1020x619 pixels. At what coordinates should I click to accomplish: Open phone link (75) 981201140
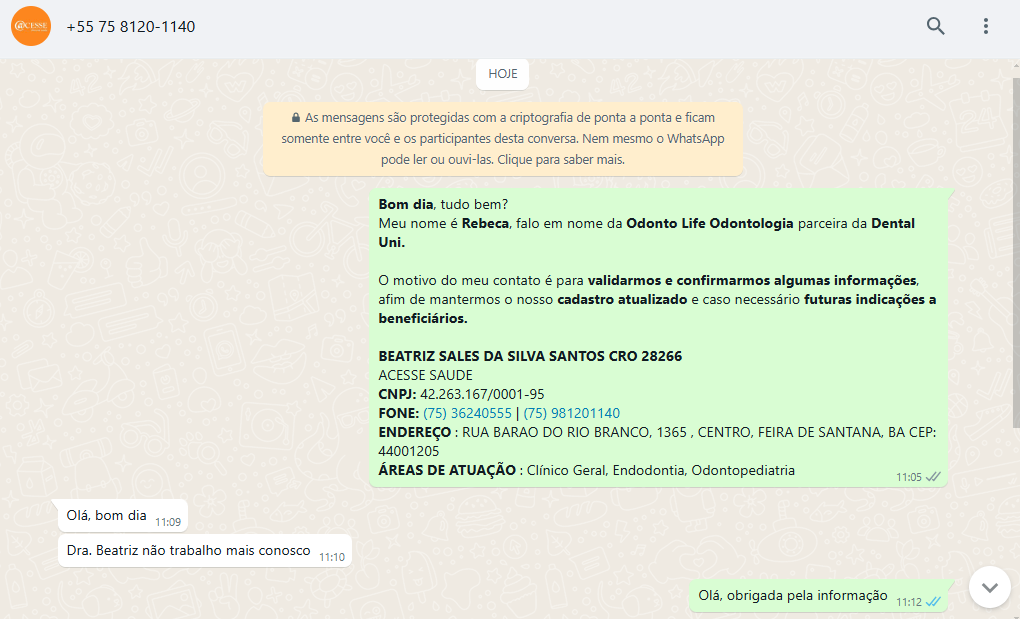tap(572, 413)
